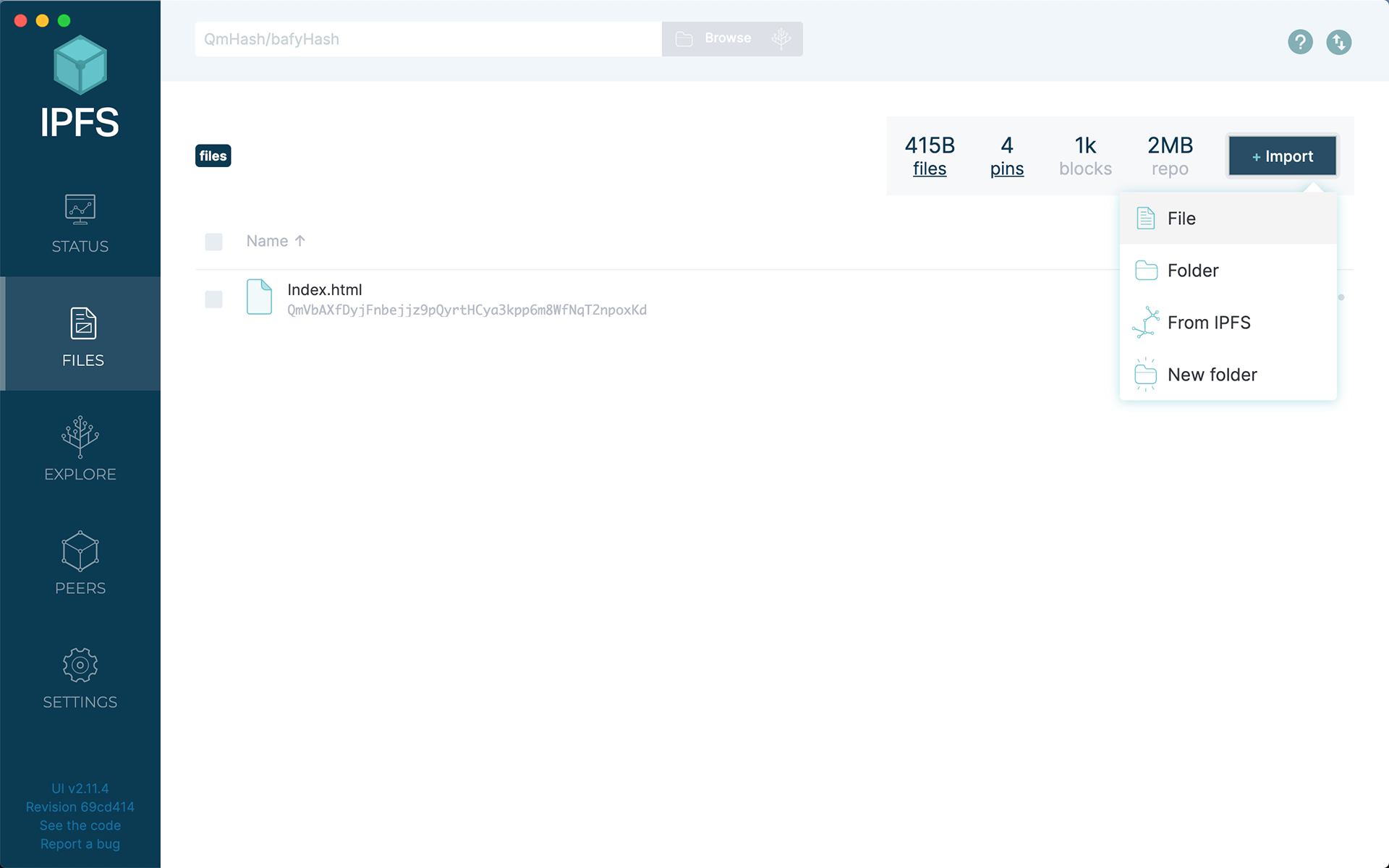1389x868 pixels.
Task: Click the tree icon in Browse button
Action: pos(781,38)
